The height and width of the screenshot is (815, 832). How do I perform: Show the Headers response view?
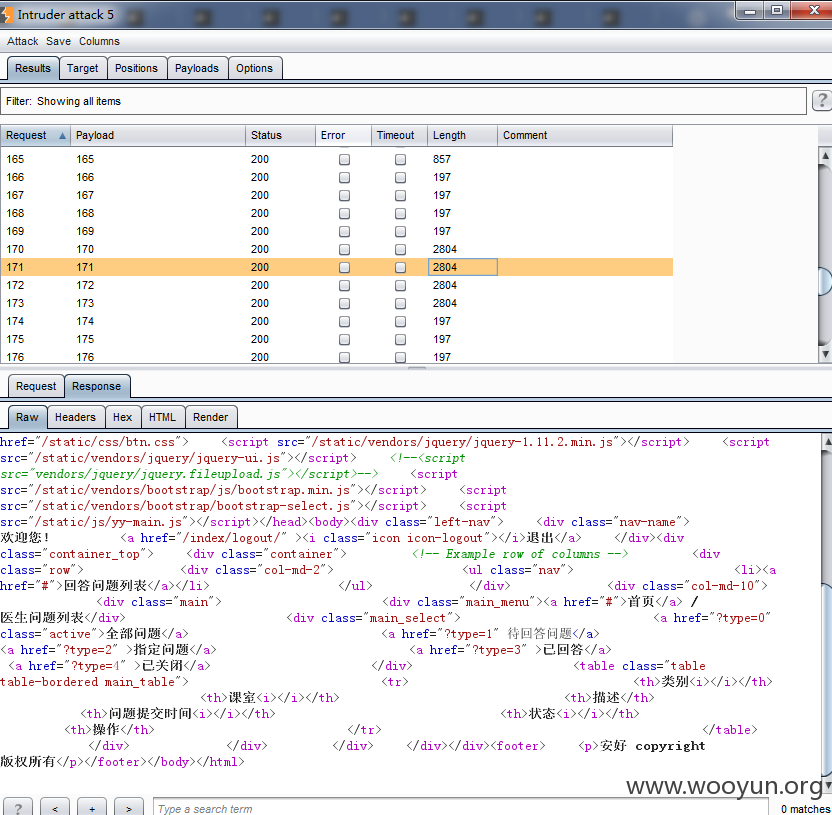pyautogui.click(x=75, y=417)
